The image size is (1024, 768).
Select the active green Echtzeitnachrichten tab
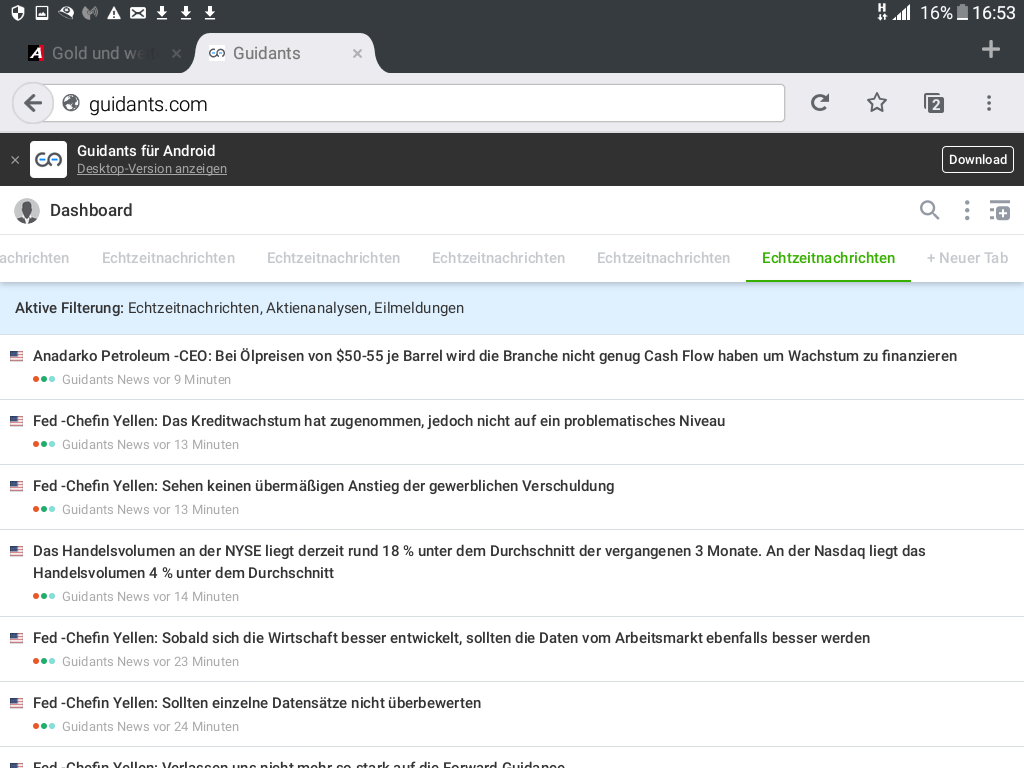828,258
